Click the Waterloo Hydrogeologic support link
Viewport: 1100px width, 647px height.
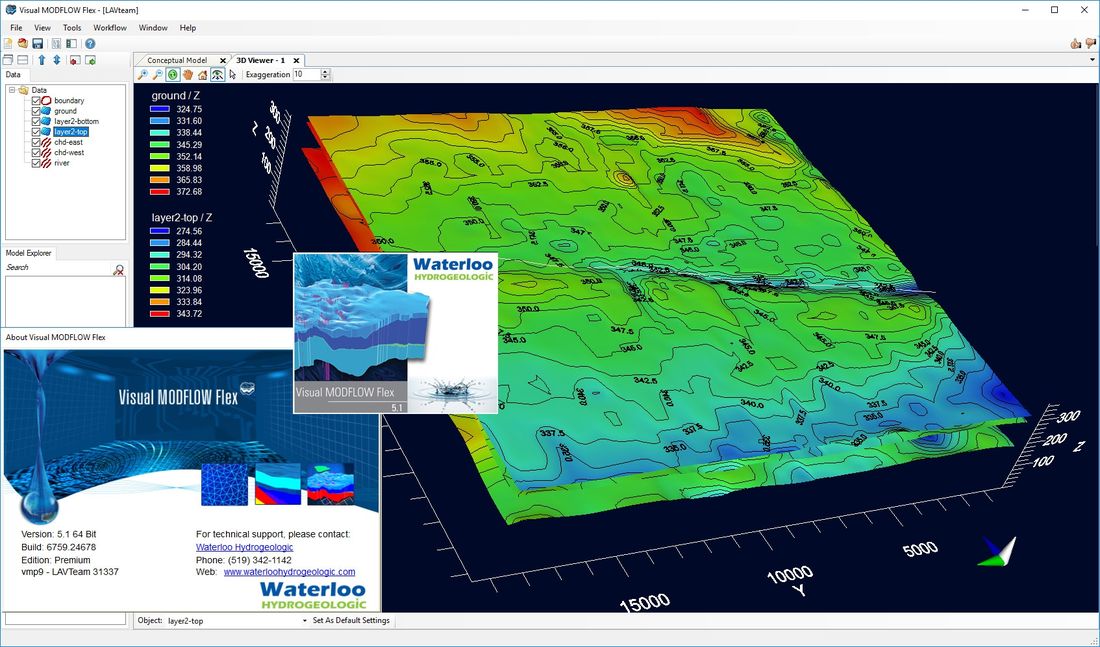coord(244,547)
